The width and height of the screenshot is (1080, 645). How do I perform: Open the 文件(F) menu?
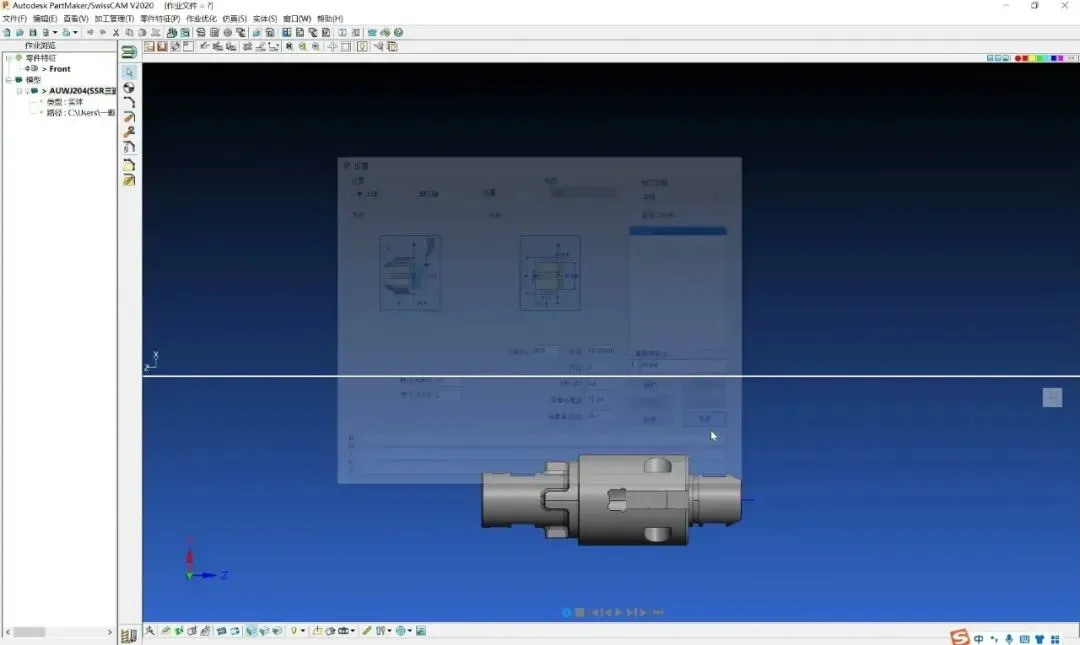[x=14, y=19]
